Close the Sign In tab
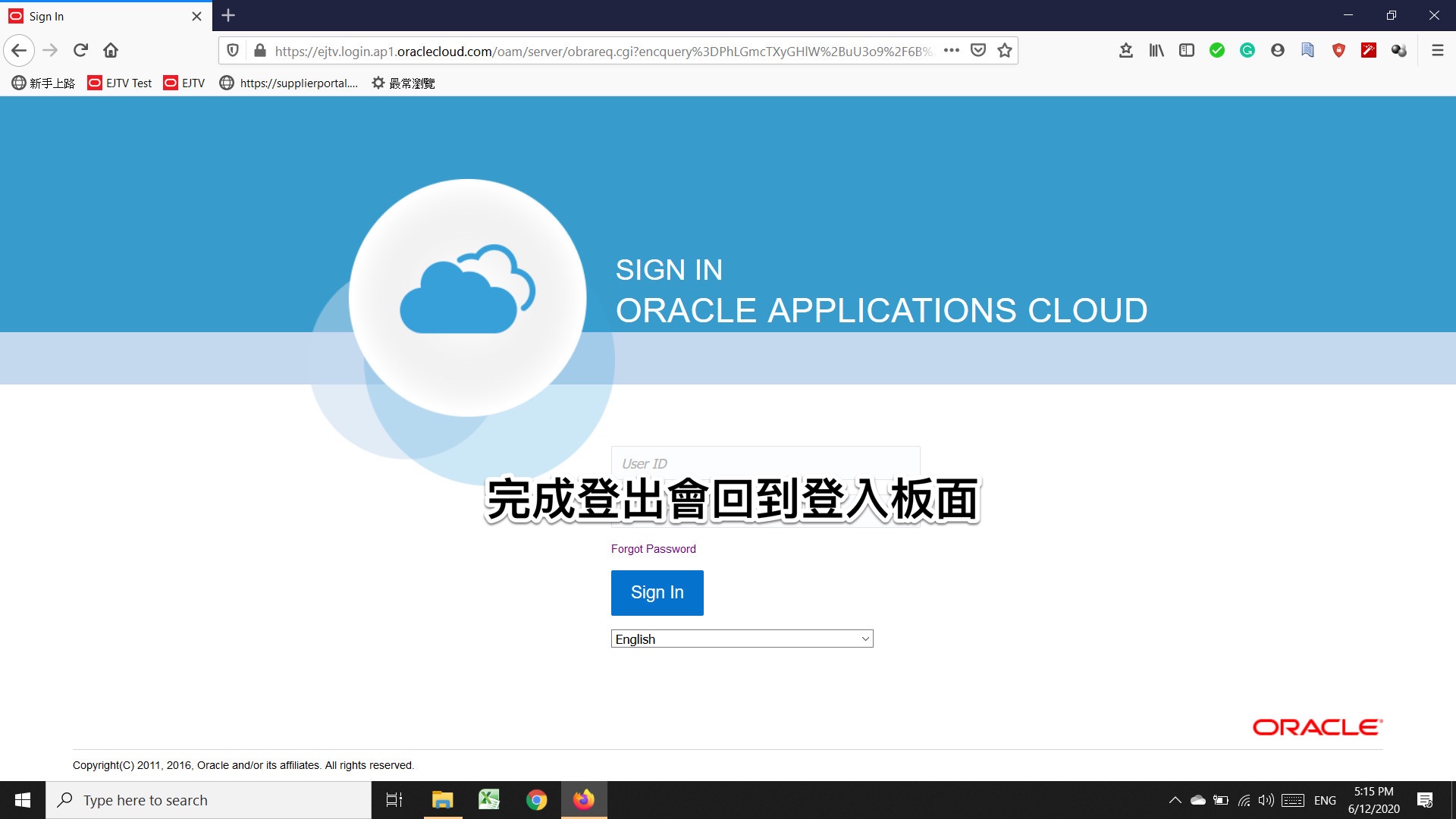Viewport: 1456px width, 819px height. (196, 16)
